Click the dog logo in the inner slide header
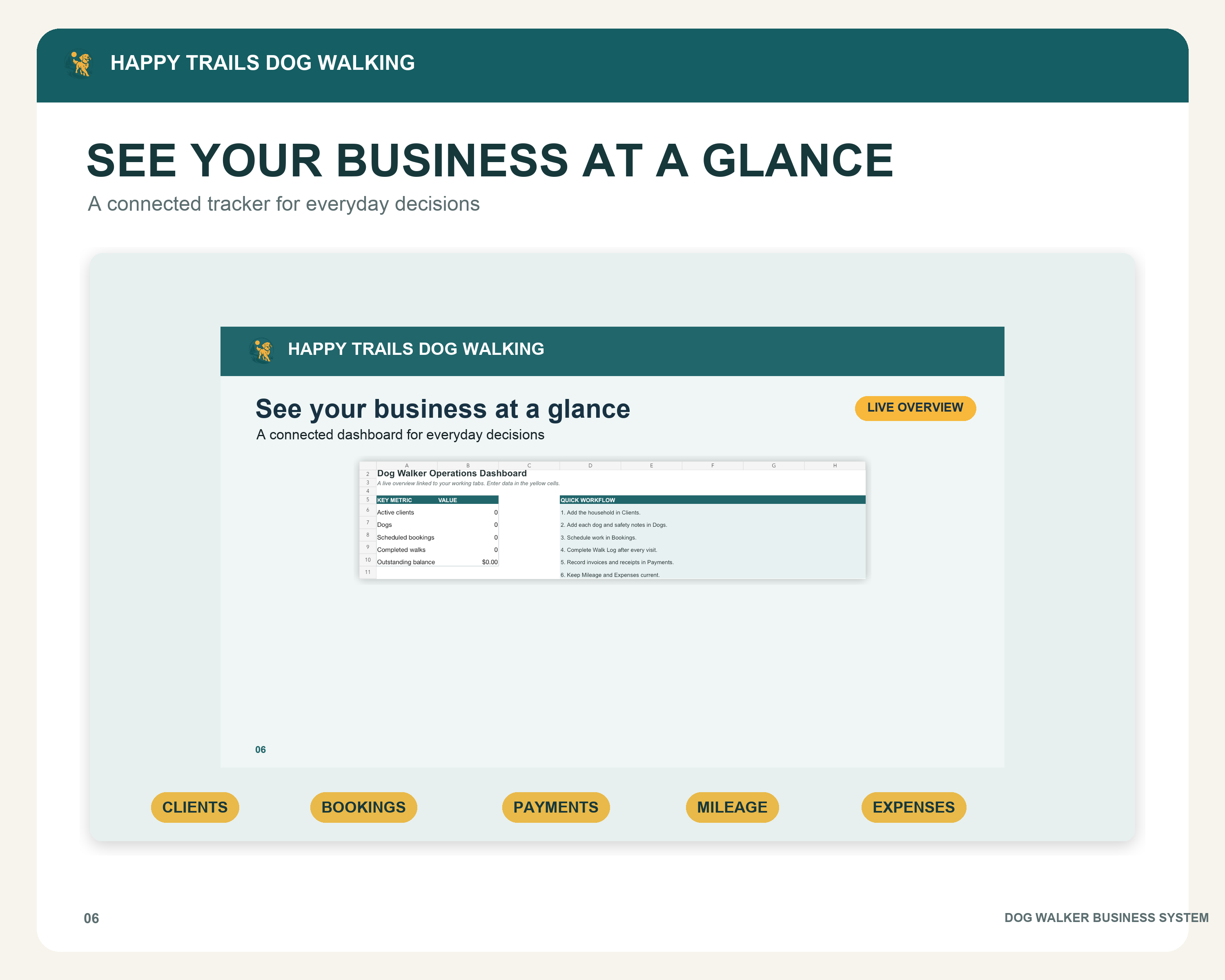The image size is (1225, 980). (262, 350)
